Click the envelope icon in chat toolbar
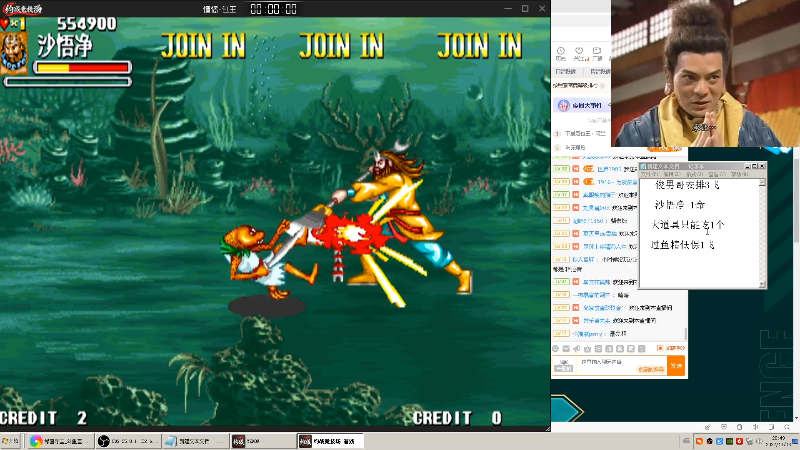This screenshot has width=800, height=450. [566, 348]
